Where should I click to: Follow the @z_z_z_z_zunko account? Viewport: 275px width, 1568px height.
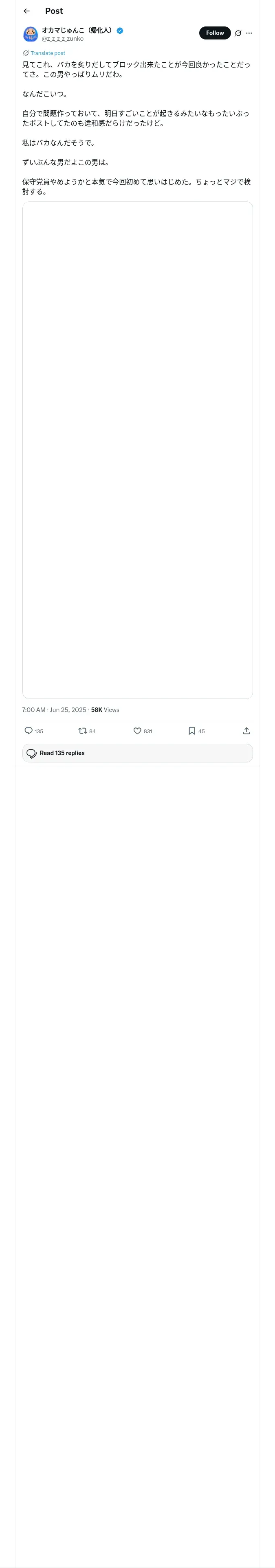pos(215,33)
